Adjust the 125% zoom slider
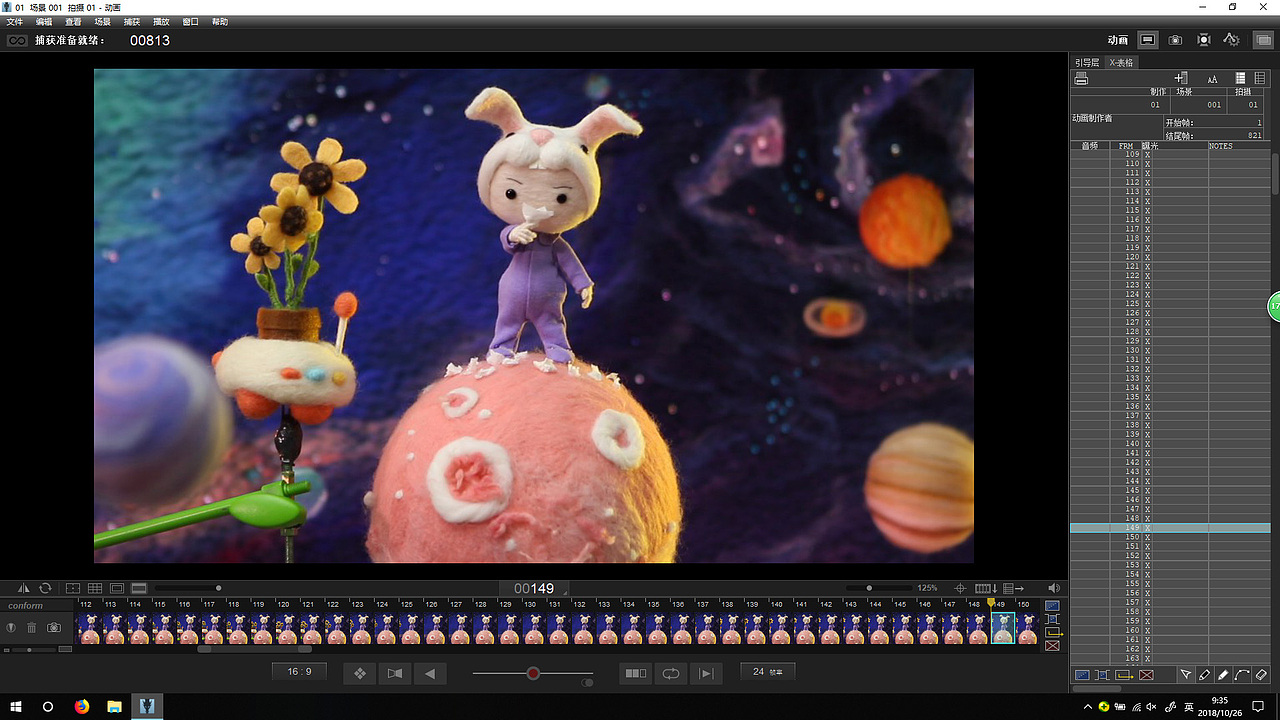 pyautogui.click(x=877, y=588)
